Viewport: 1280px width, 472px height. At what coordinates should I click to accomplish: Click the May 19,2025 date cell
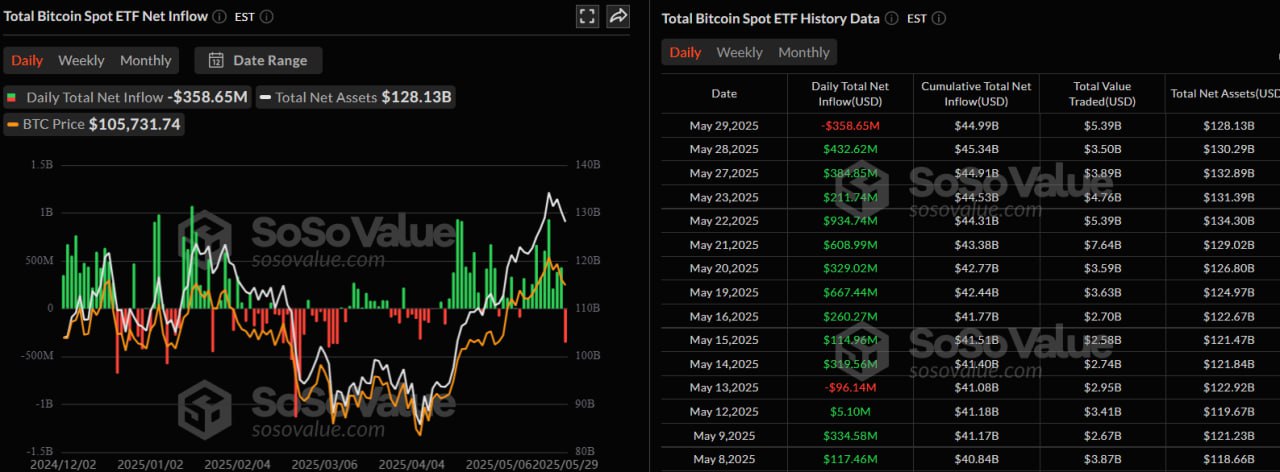pos(724,292)
